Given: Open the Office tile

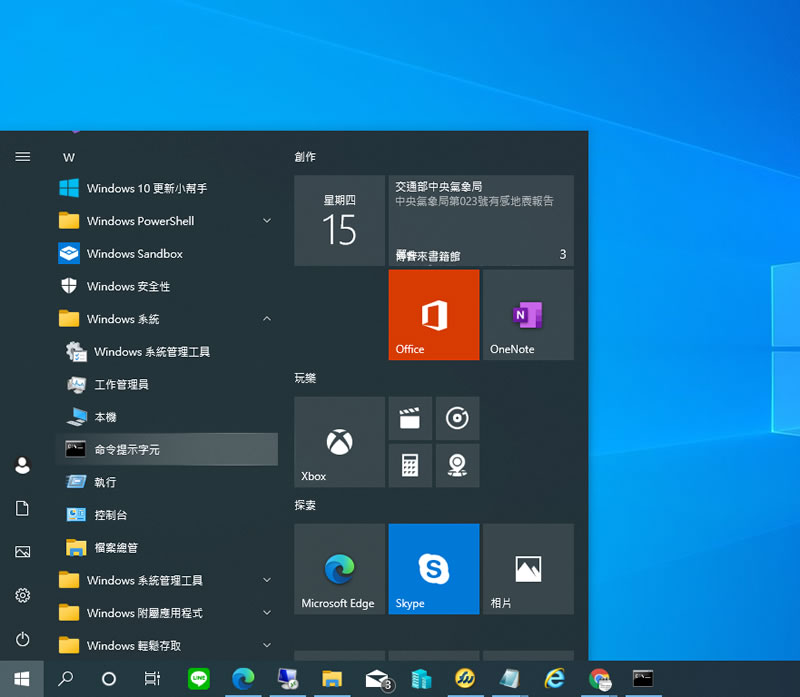Looking at the screenshot, I should click(x=434, y=315).
